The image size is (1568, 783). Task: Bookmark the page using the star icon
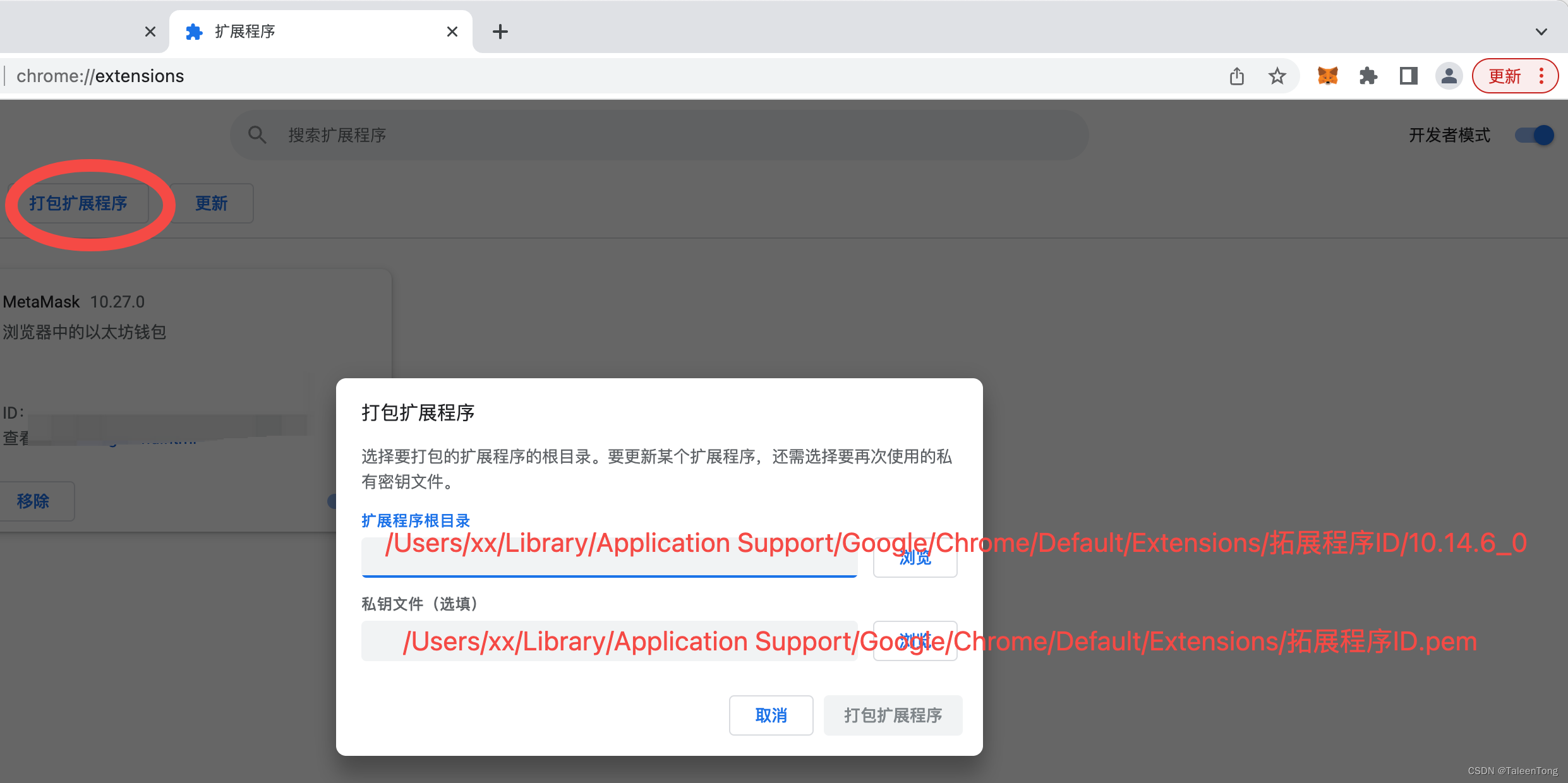1277,76
